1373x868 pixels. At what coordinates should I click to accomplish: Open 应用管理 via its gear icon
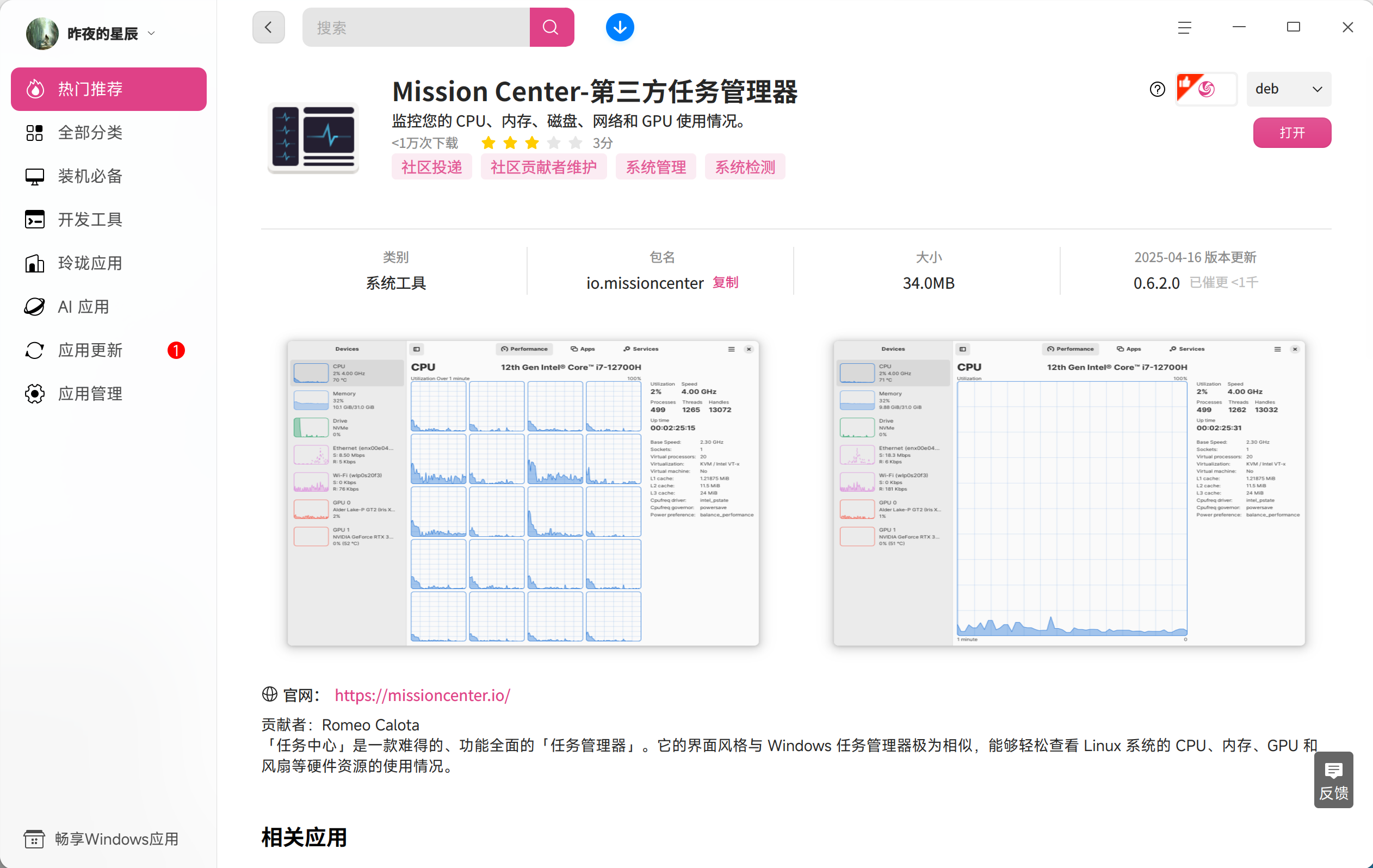click(35, 394)
